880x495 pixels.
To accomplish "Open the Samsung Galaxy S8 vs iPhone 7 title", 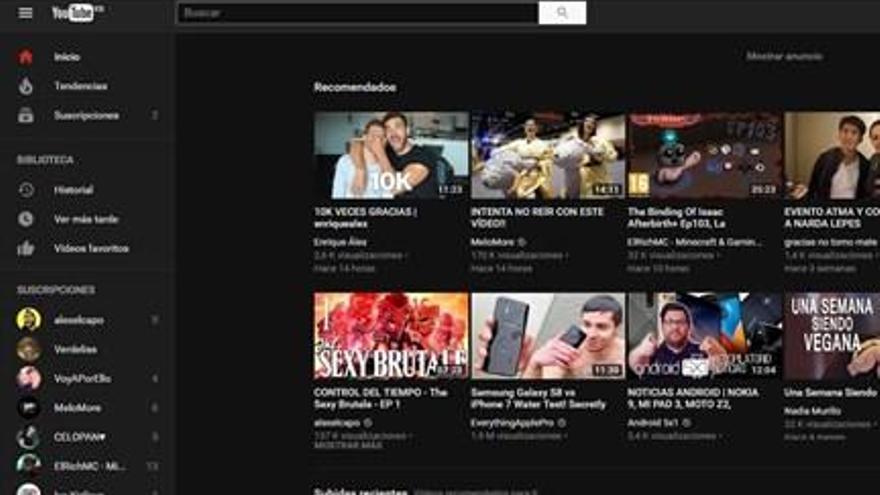I will 538,398.
